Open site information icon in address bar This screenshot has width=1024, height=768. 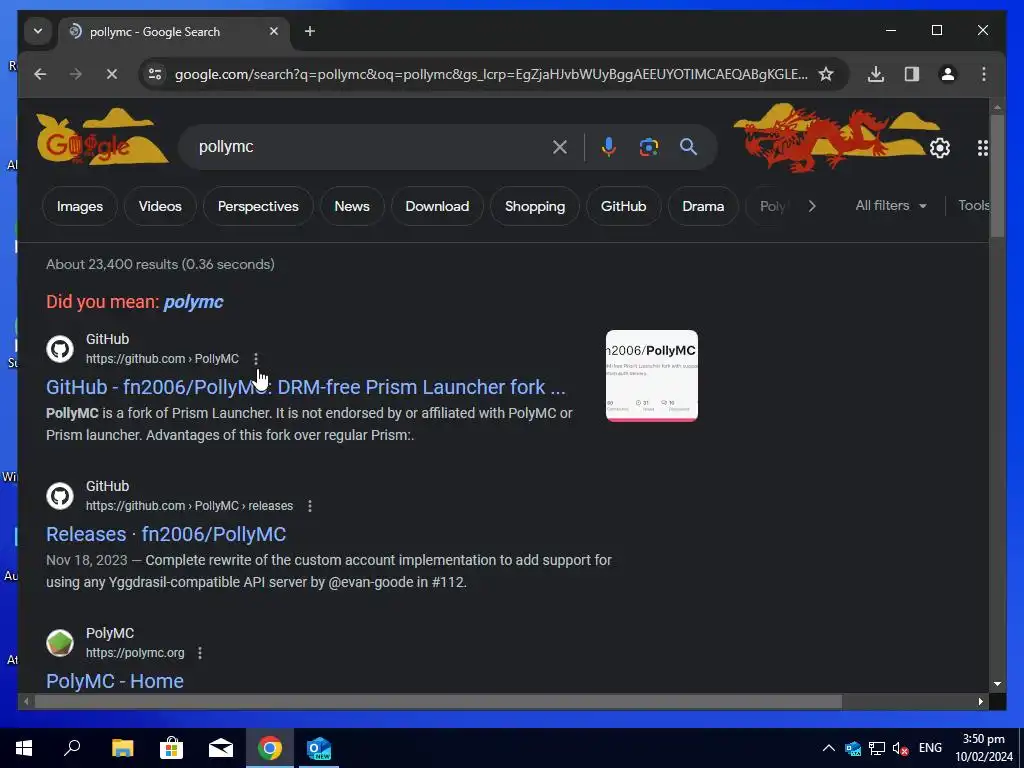[x=155, y=74]
